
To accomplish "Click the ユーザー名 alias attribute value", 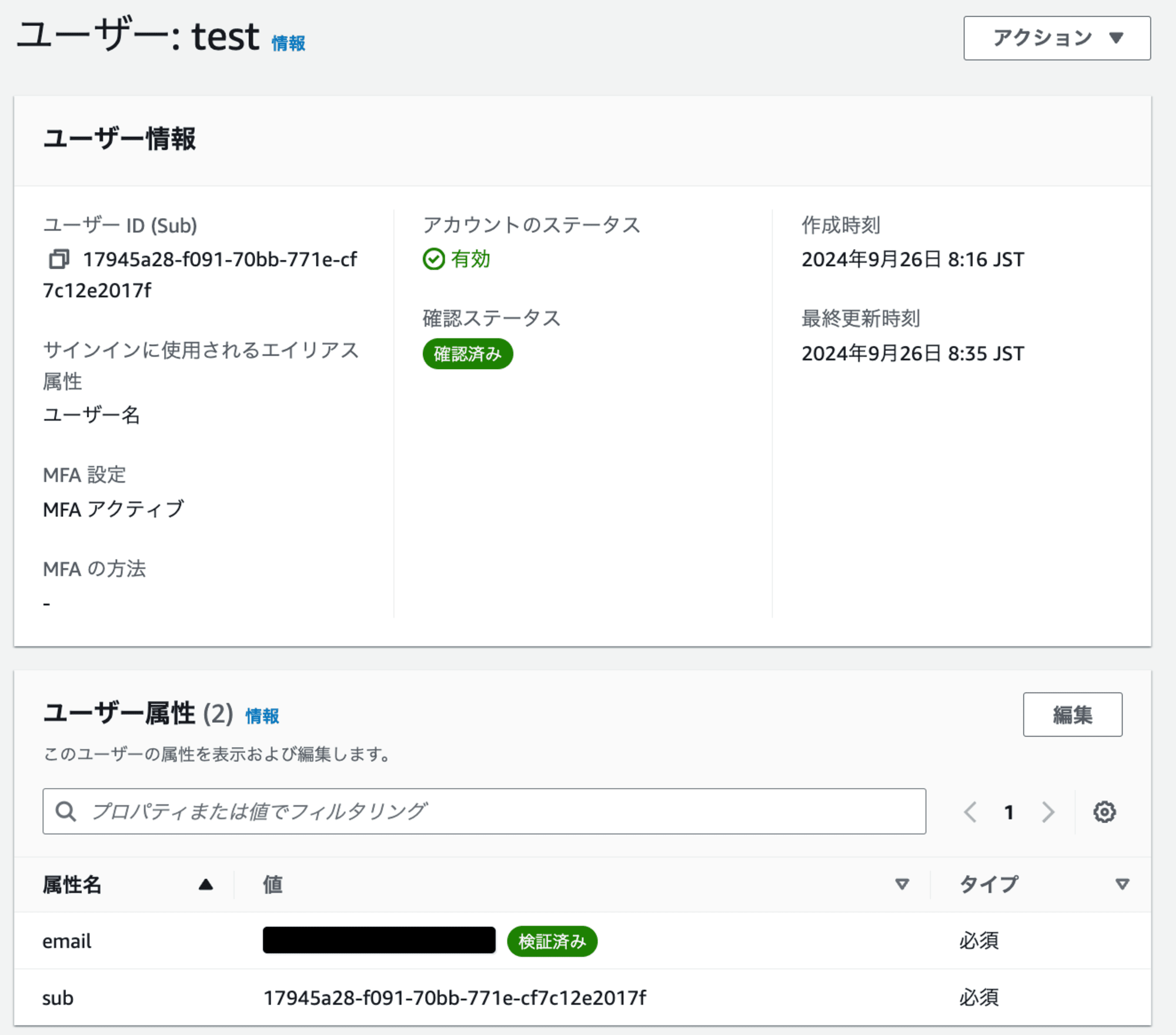I will point(92,415).
